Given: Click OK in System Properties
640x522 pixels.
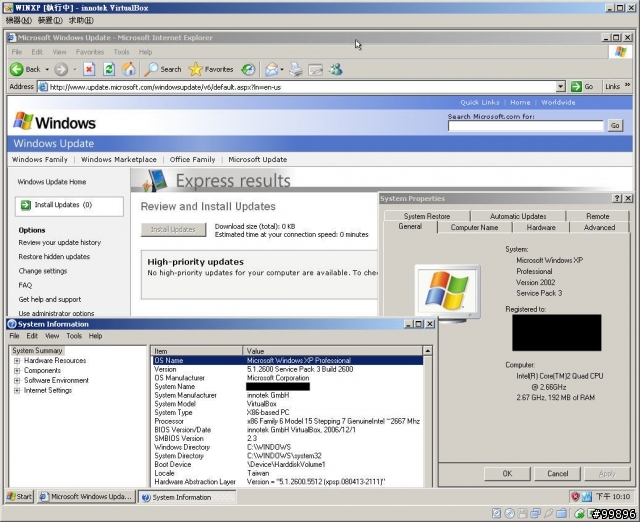Looking at the screenshot, I should click(507, 473).
